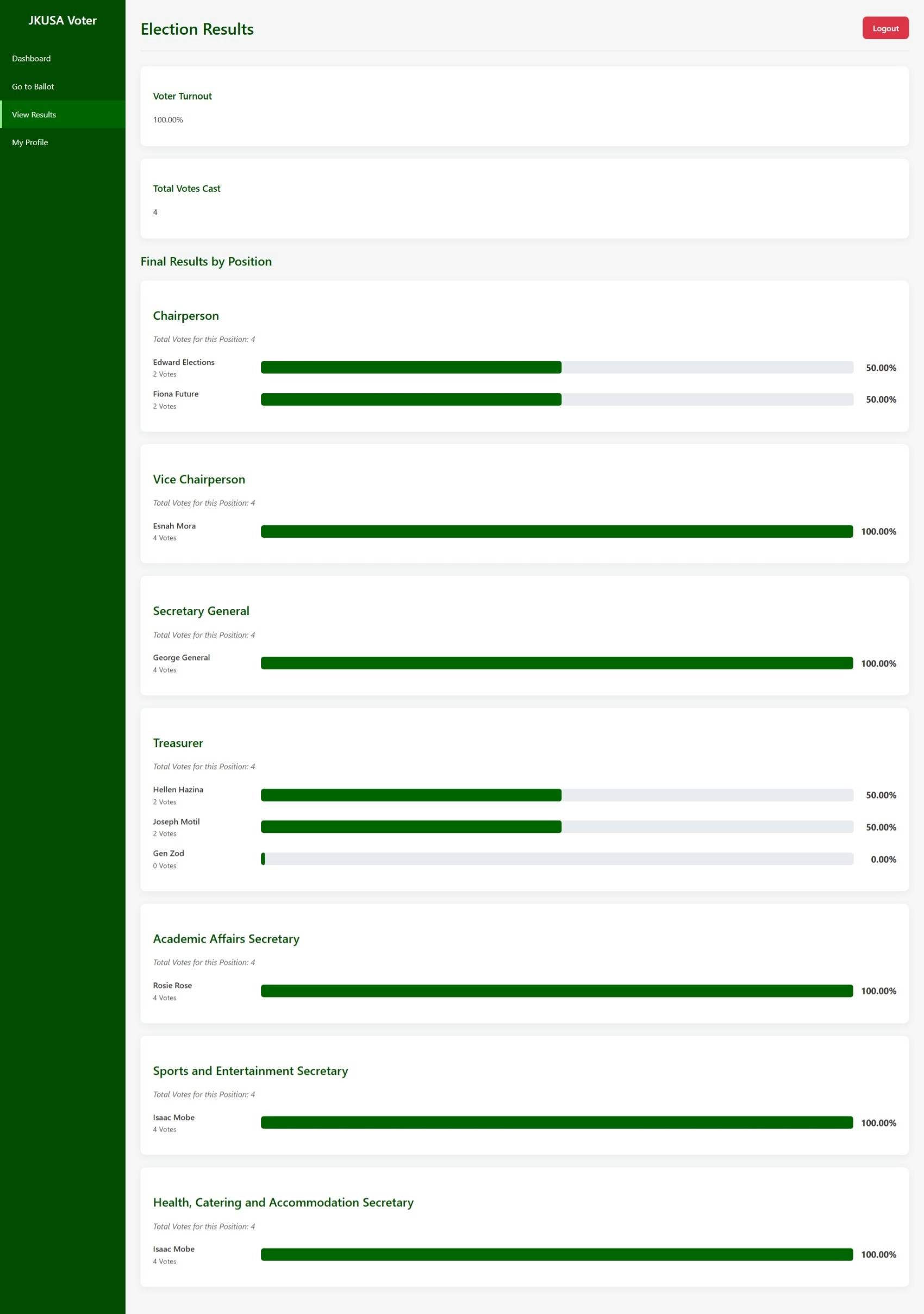Click the Treasurer position heading
The height and width of the screenshot is (1314, 924).
178,743
